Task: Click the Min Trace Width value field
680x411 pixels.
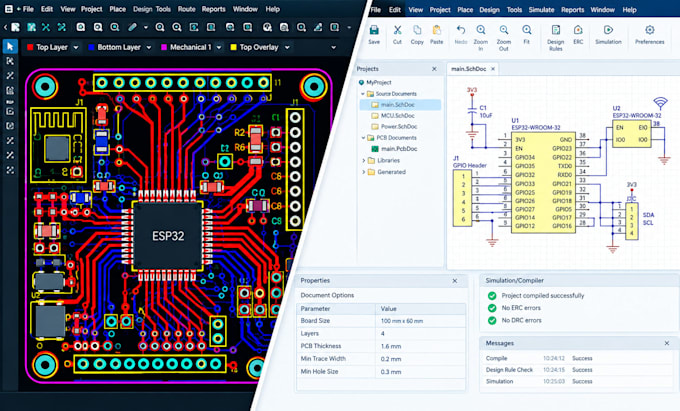Action: pos(420,359)
